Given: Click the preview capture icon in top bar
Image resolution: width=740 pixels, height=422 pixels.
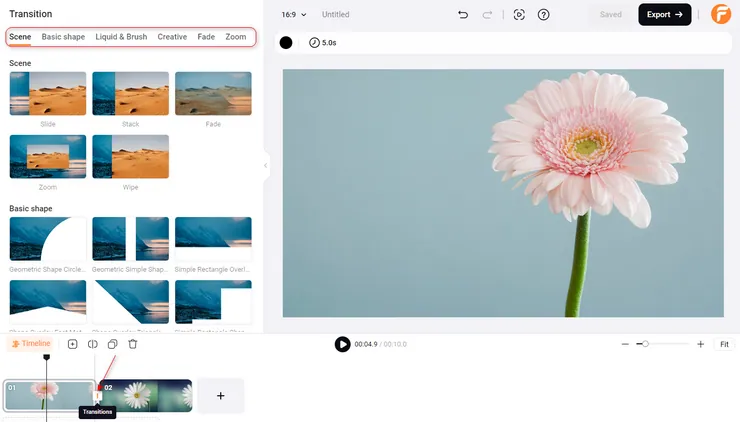Looking at the screenshot, I should click(518, 15).
